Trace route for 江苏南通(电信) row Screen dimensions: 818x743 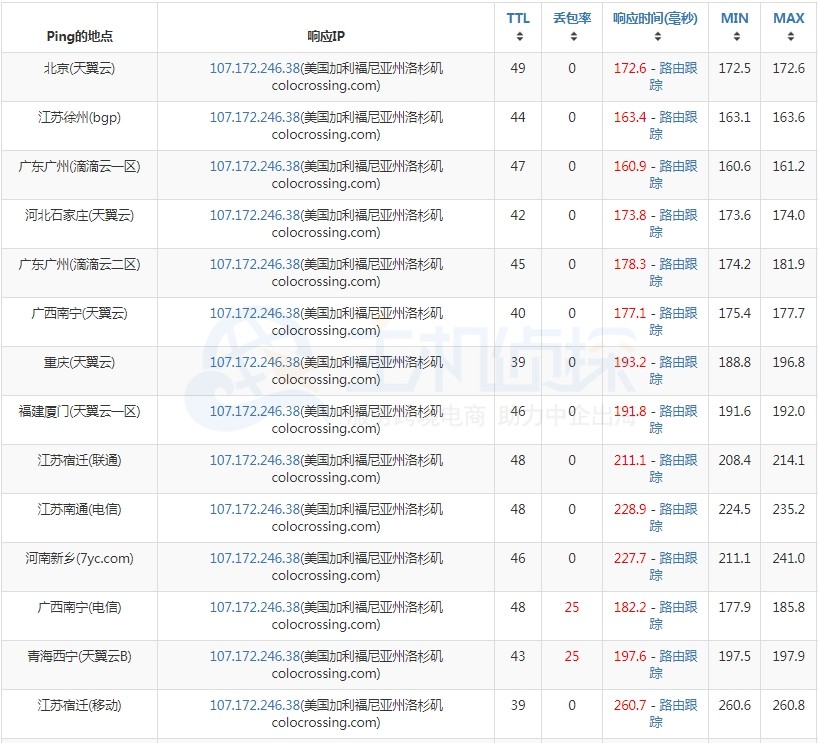point(678,509)
